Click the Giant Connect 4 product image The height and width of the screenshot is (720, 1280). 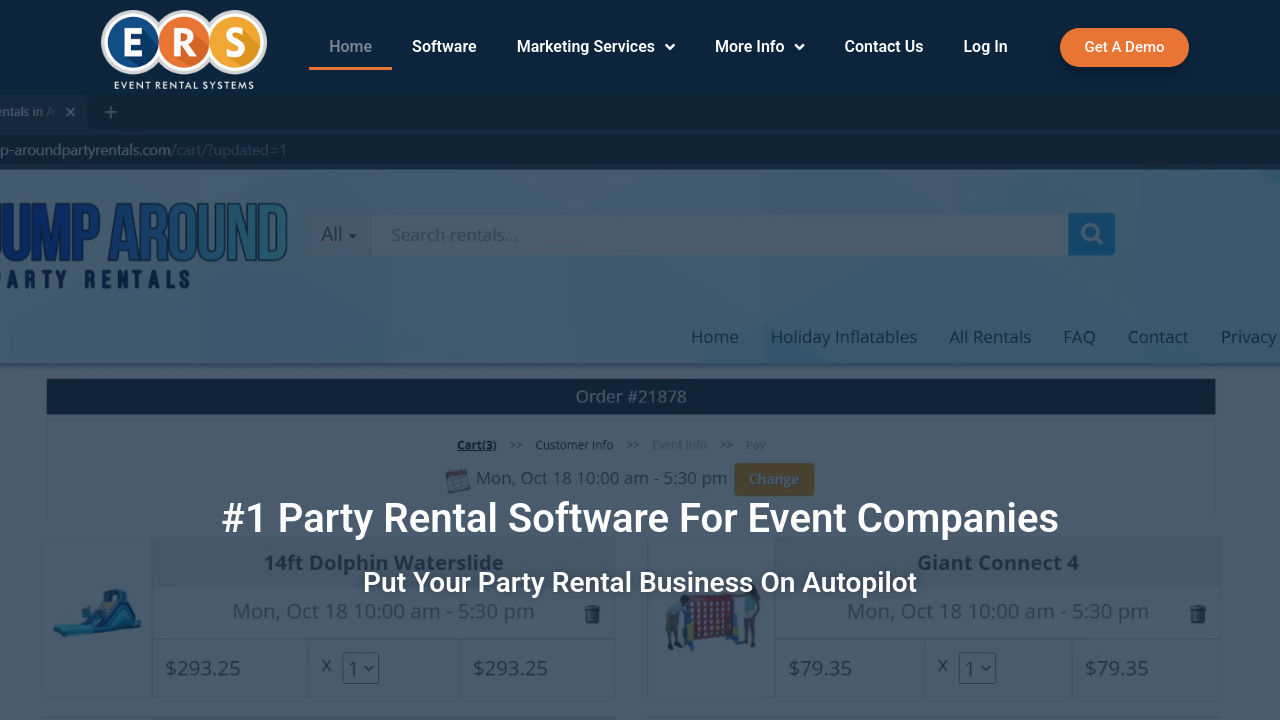712,618
